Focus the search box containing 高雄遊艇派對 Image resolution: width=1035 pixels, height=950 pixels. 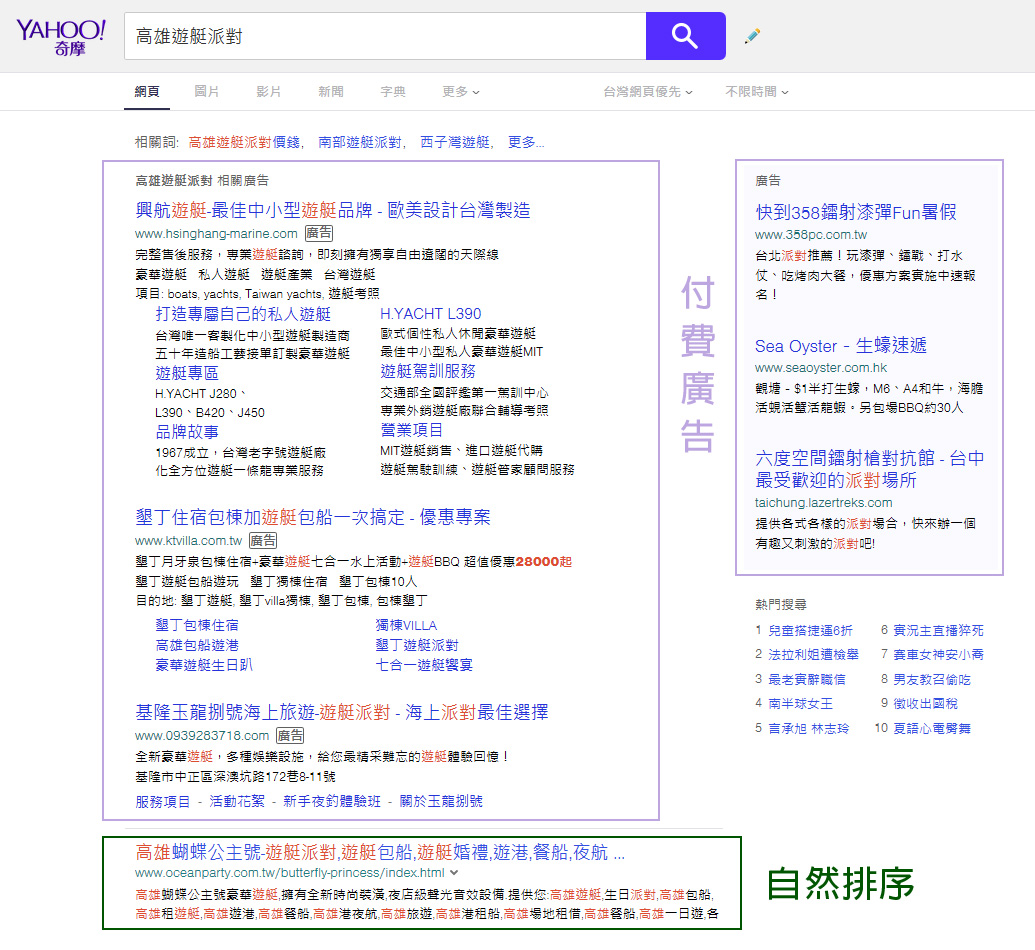pos(385,36)
